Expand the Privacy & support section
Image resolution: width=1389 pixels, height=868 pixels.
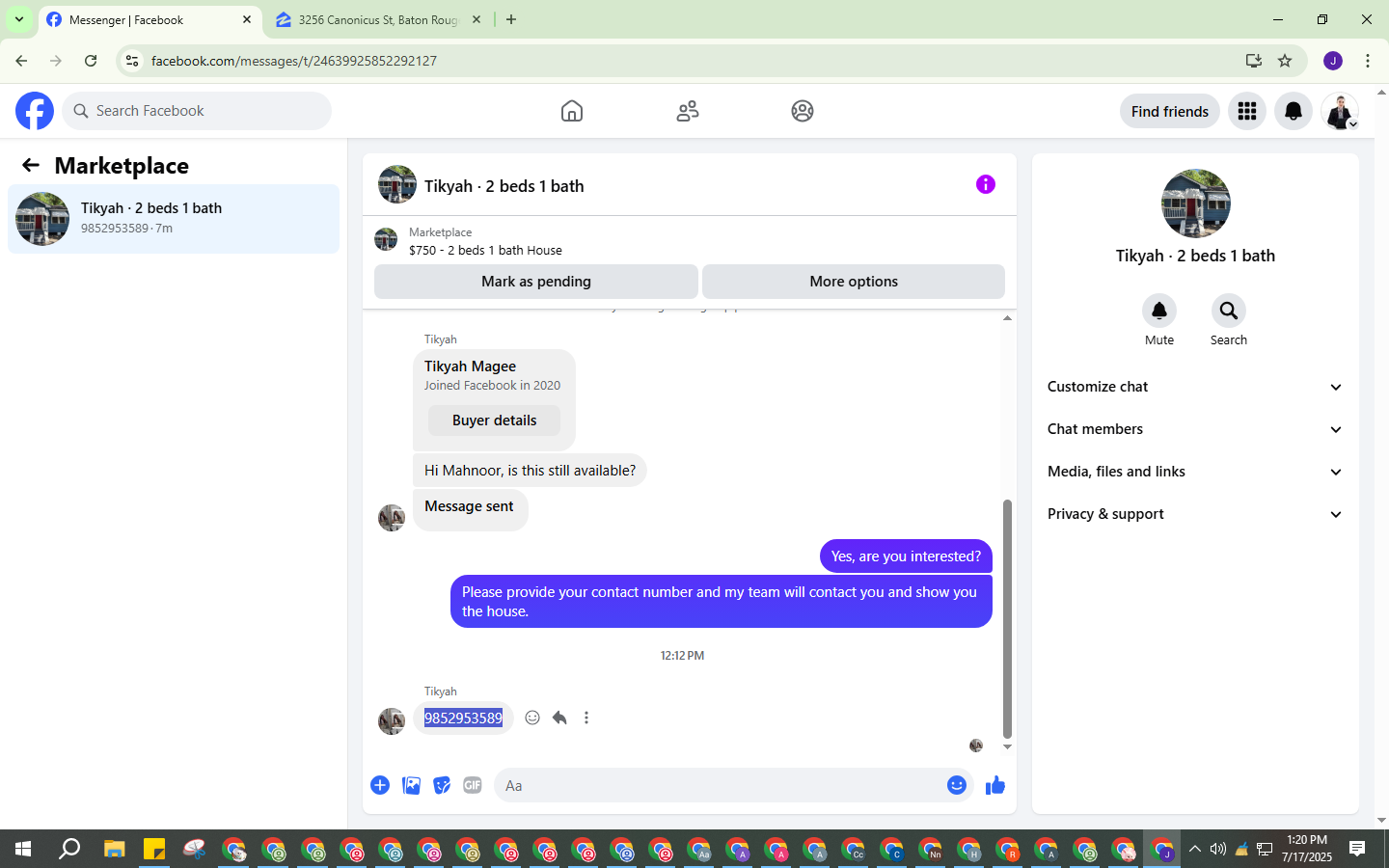point(1196,514)
